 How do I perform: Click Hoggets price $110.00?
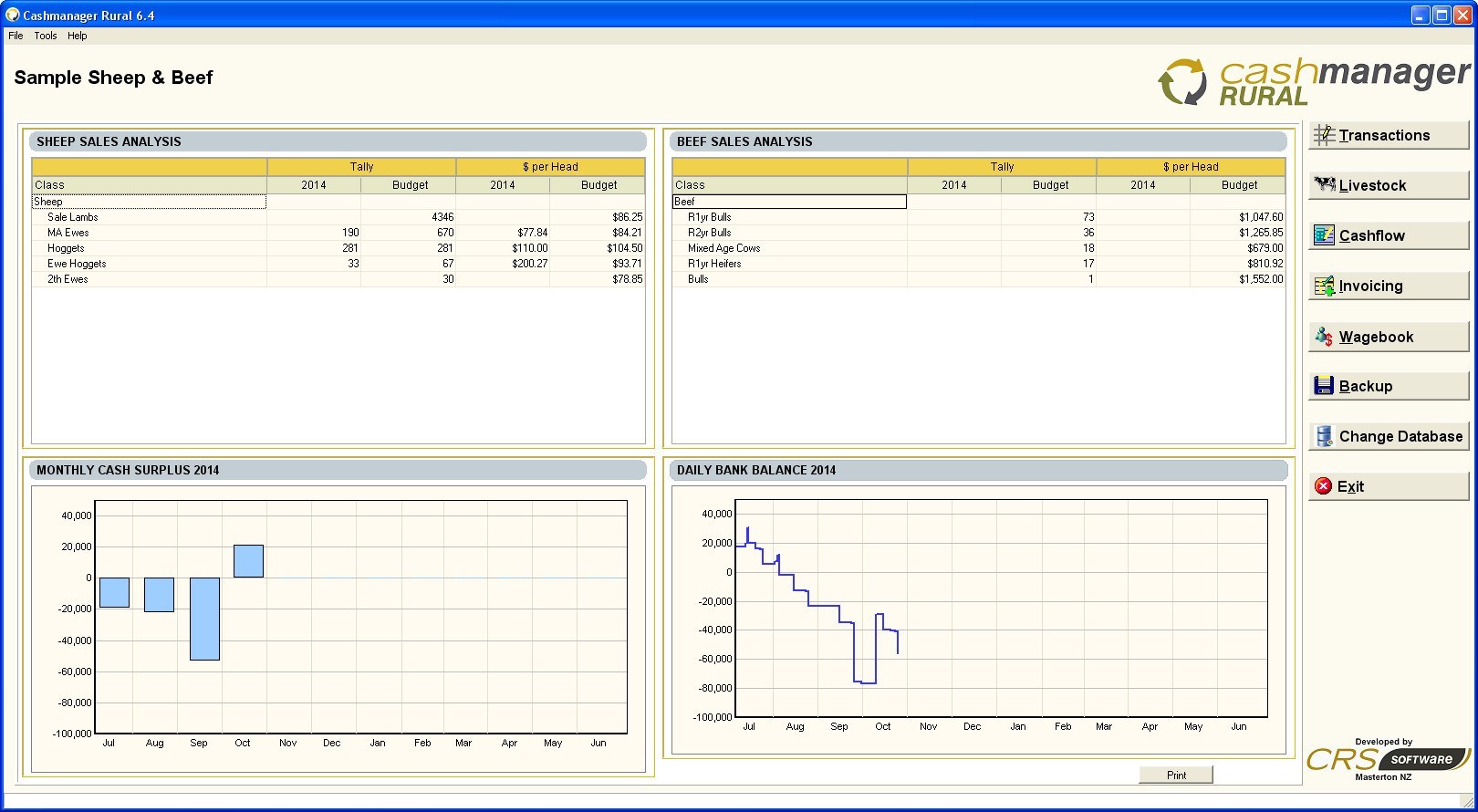tap(529, 248)
